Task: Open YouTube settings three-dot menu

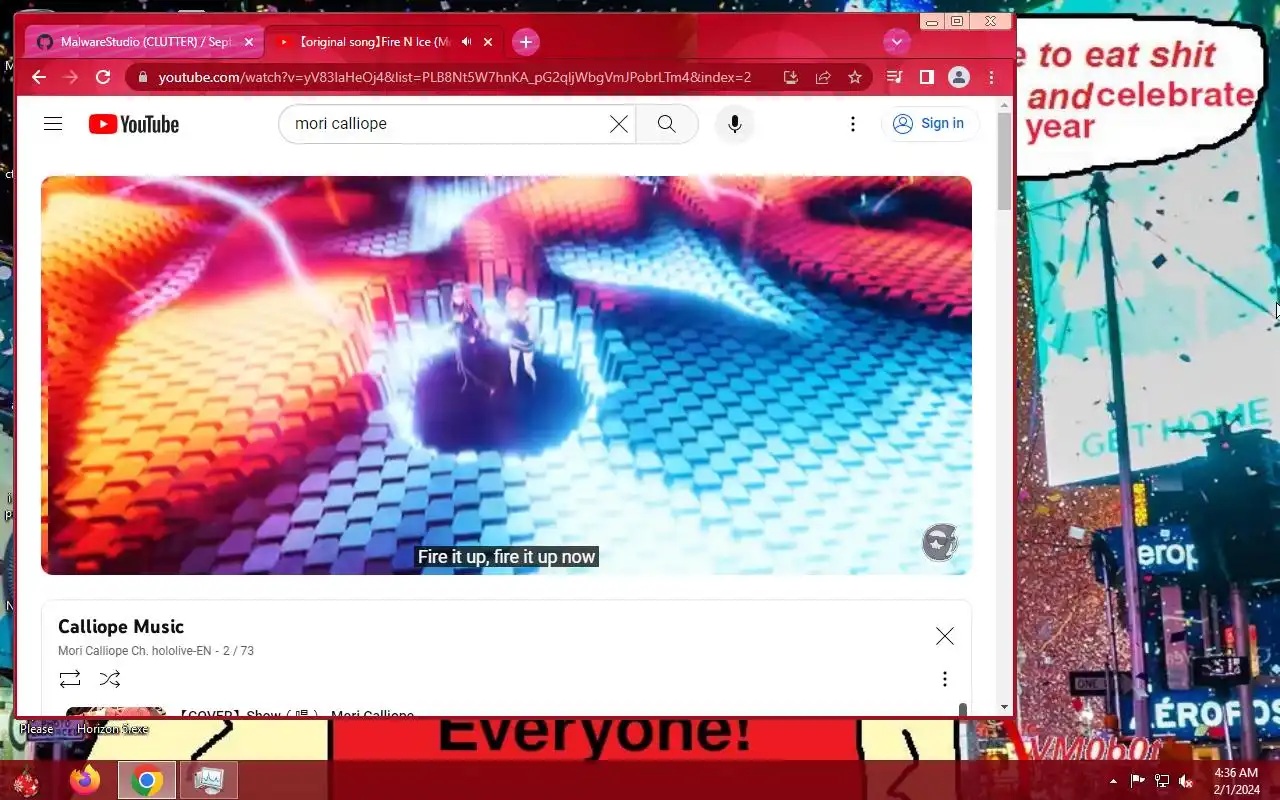Action: 853,124
